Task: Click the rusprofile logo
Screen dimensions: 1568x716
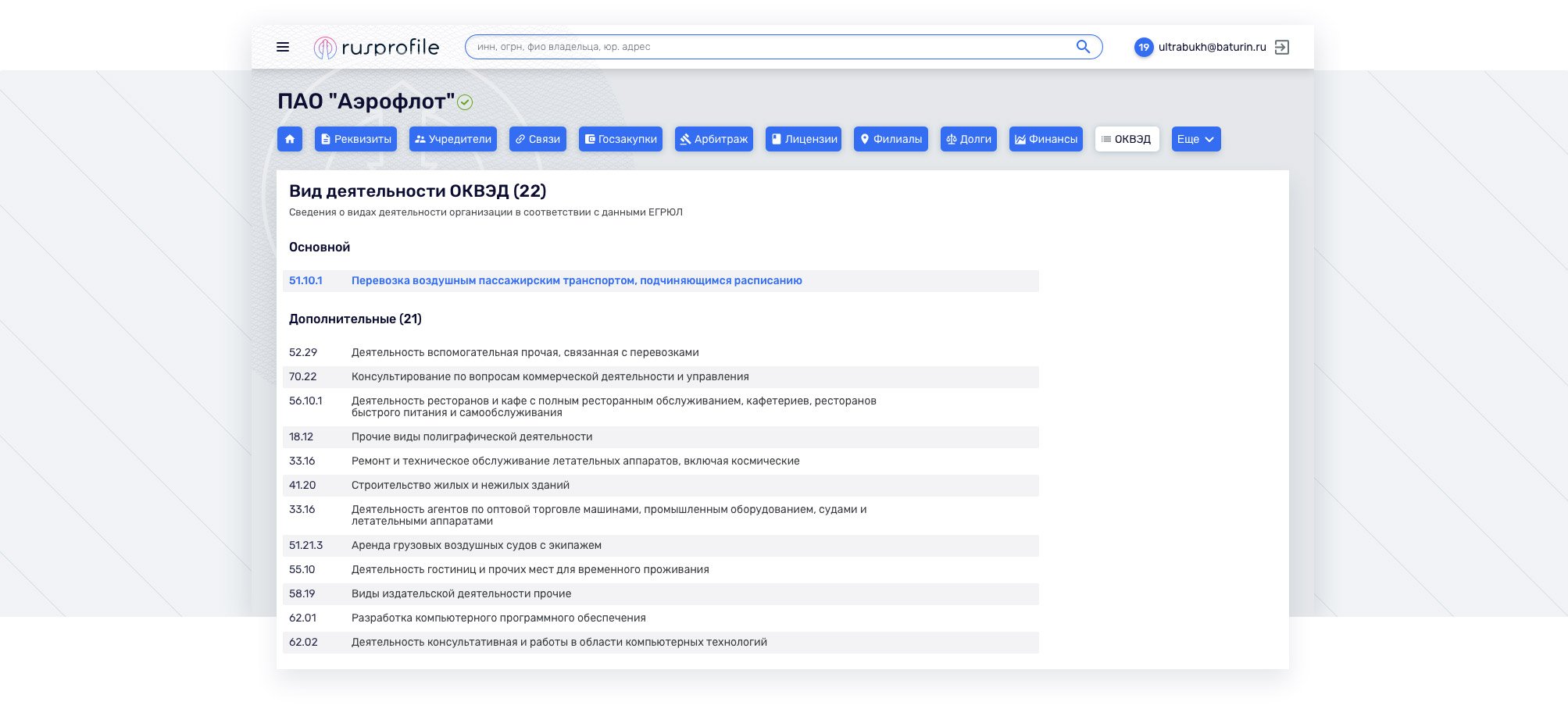Action: coord(377,48)
